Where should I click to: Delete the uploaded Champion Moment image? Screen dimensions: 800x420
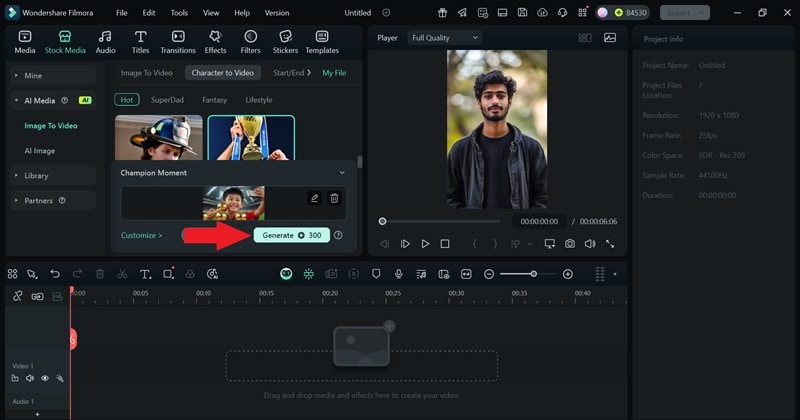[334, 198]
